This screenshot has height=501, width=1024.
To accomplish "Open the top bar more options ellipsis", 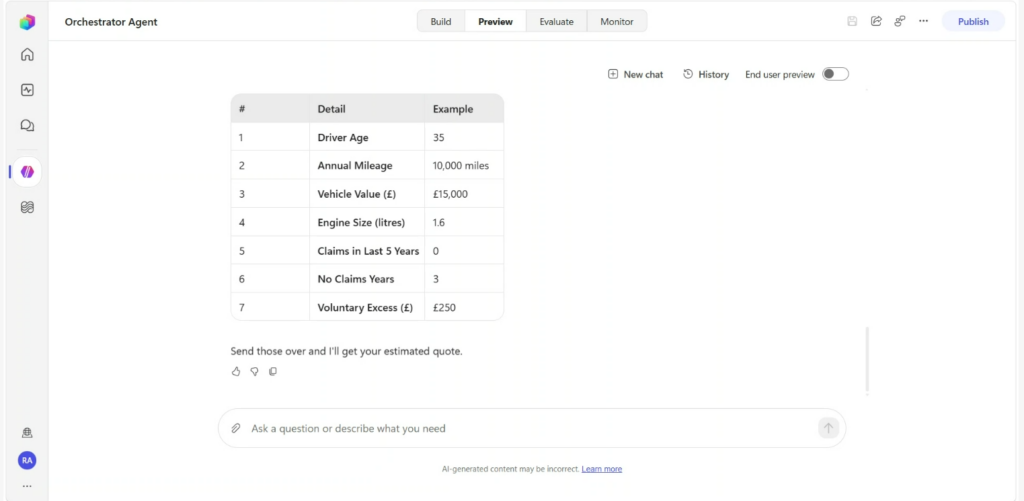I will tap(923, 21).
